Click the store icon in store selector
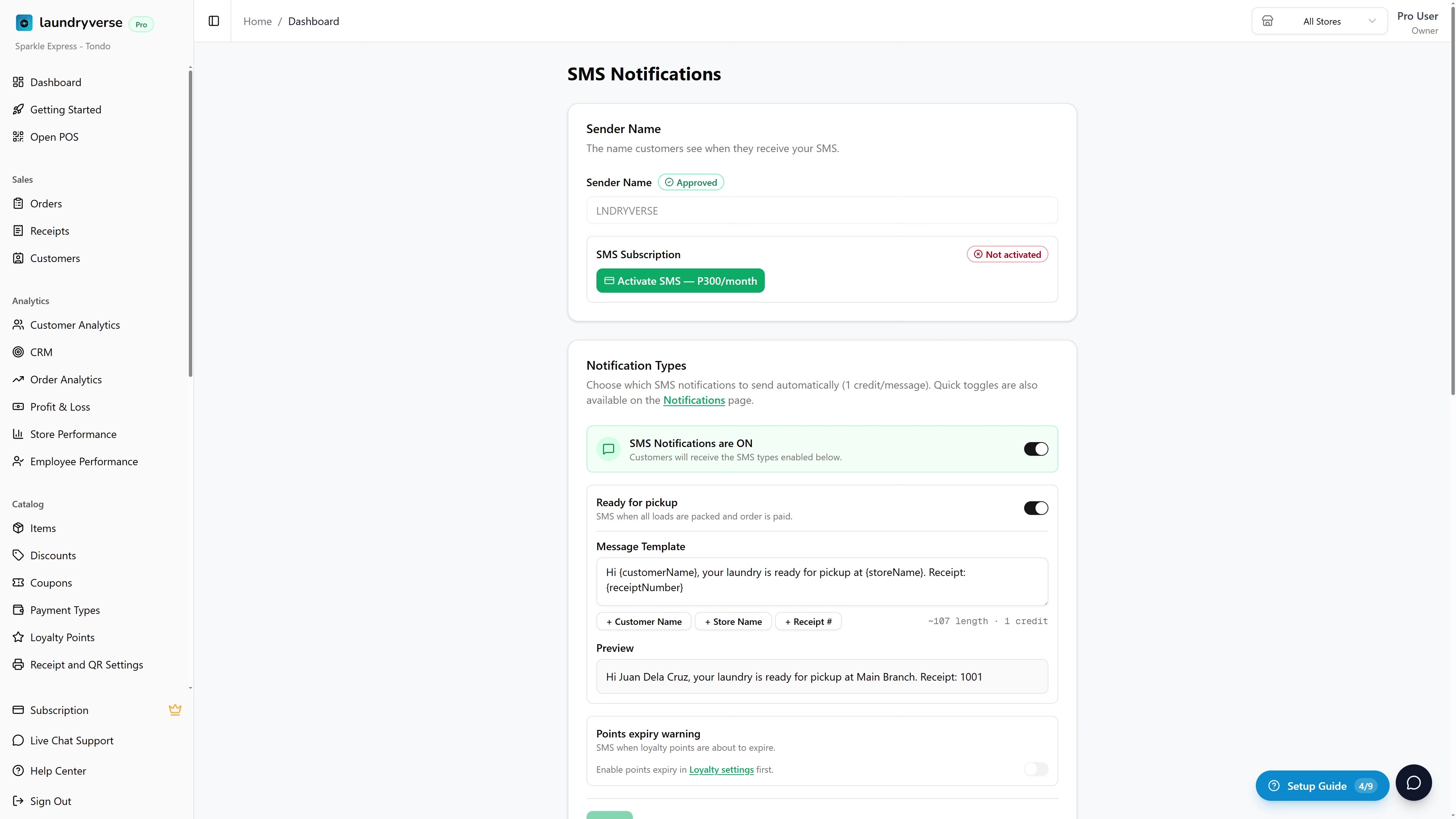Image resolution: width=1456 pixels, height=819 pixels. (x=1268, y=21)
